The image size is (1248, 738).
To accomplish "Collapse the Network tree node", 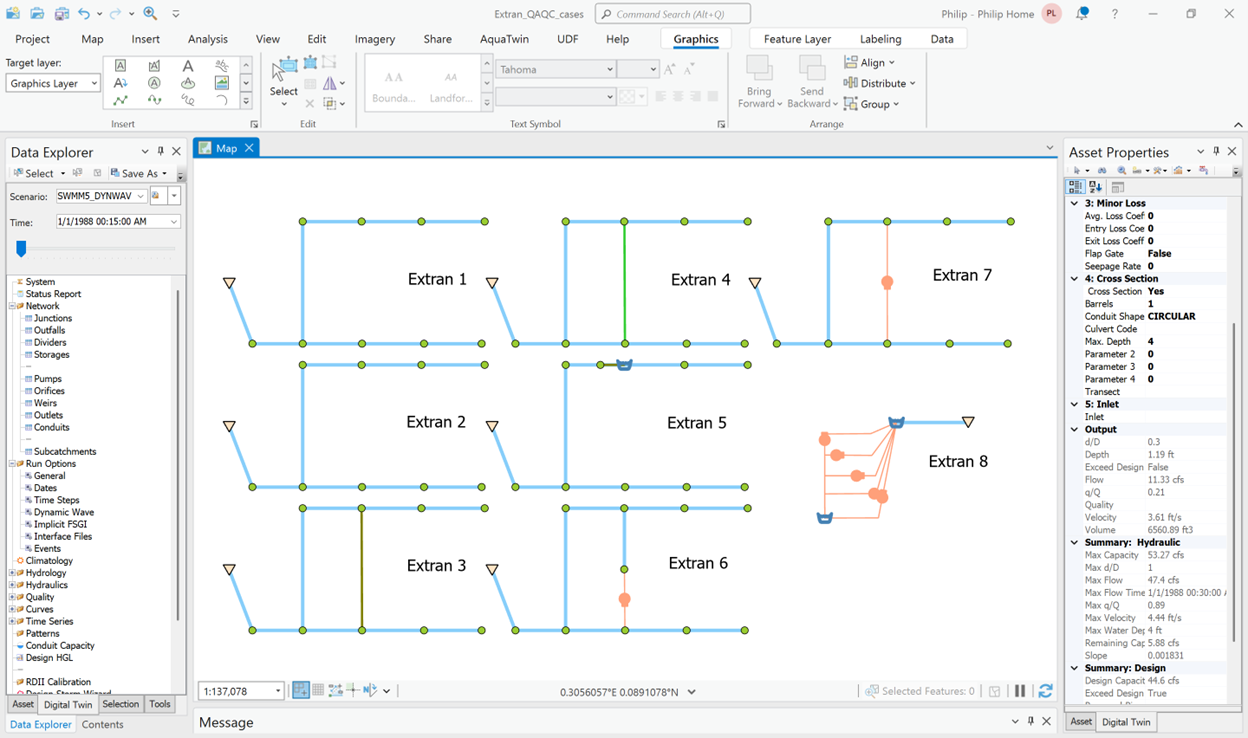I will point(12,306).
